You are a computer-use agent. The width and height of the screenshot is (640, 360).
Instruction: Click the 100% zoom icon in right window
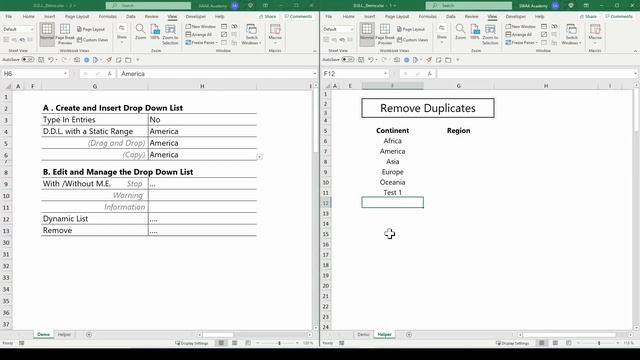(x=475, y=32)
